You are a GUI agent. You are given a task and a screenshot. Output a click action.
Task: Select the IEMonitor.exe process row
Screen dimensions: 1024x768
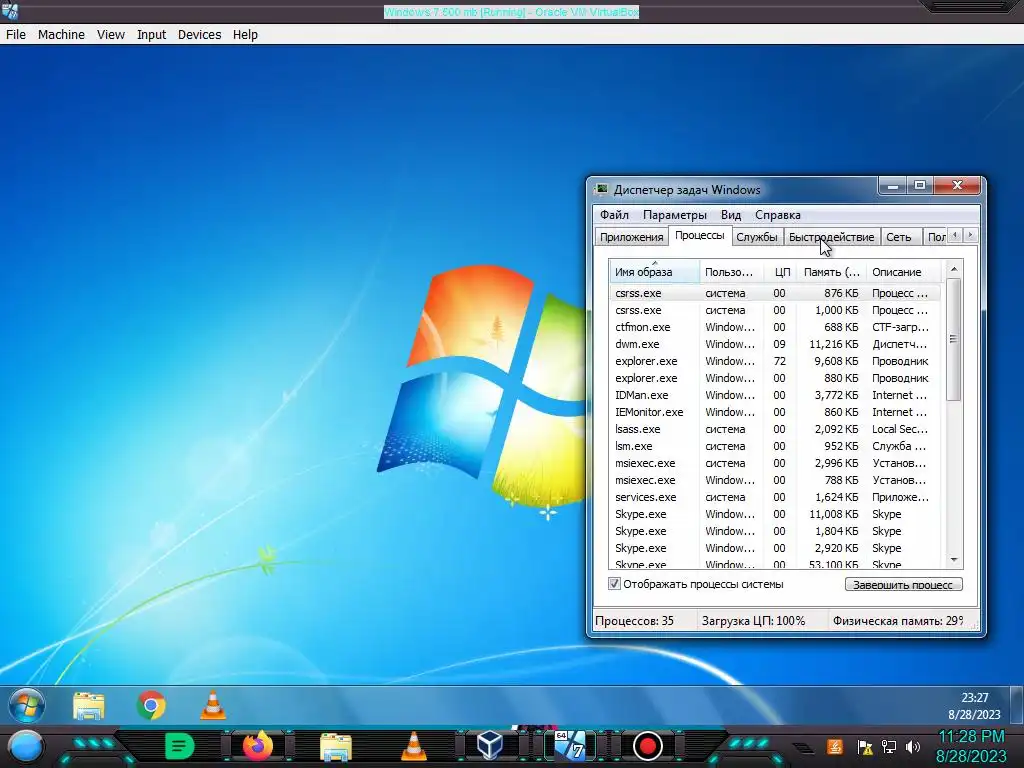point(776,412)
